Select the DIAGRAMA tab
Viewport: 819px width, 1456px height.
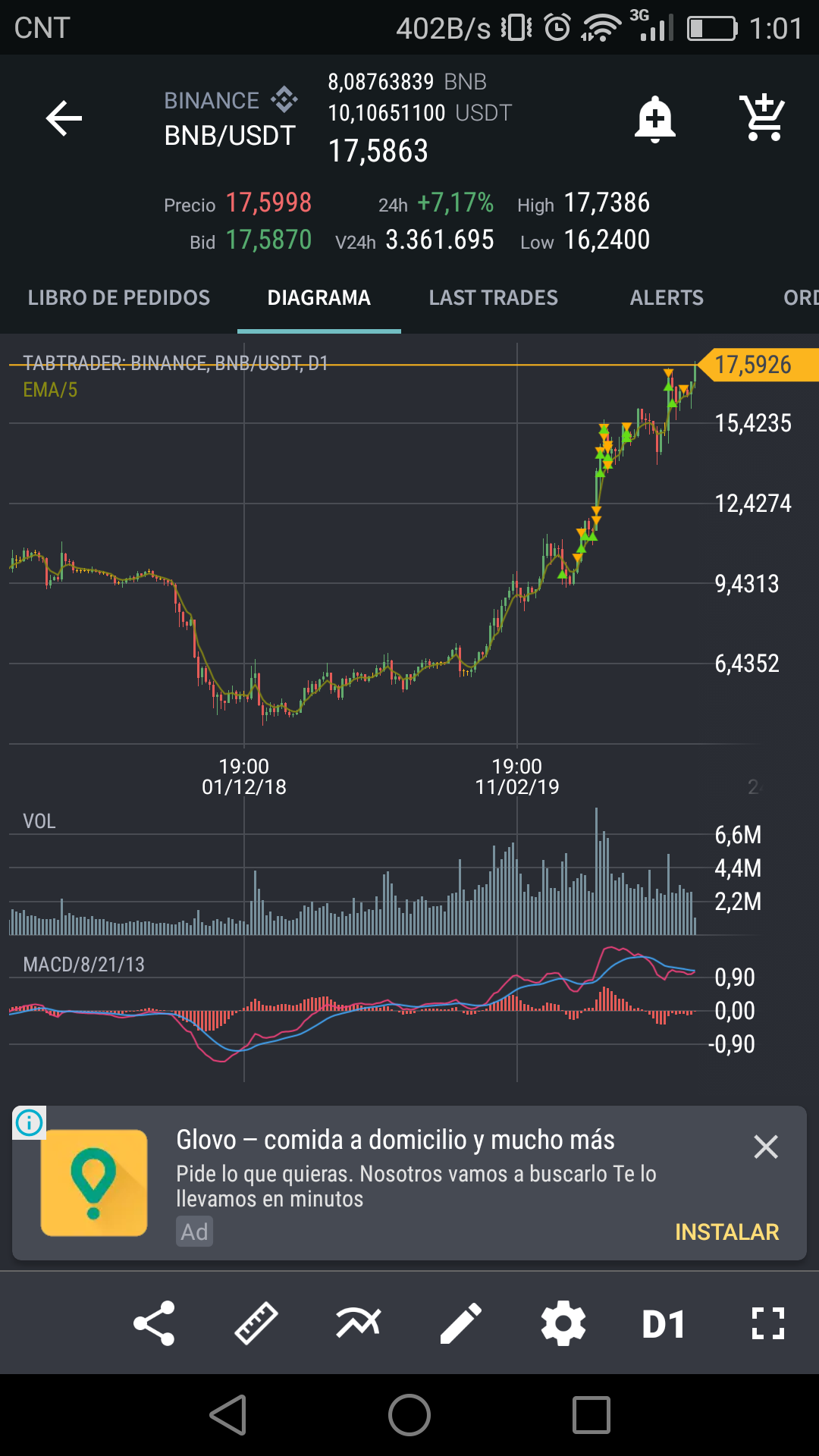click(x=318, y=298)
